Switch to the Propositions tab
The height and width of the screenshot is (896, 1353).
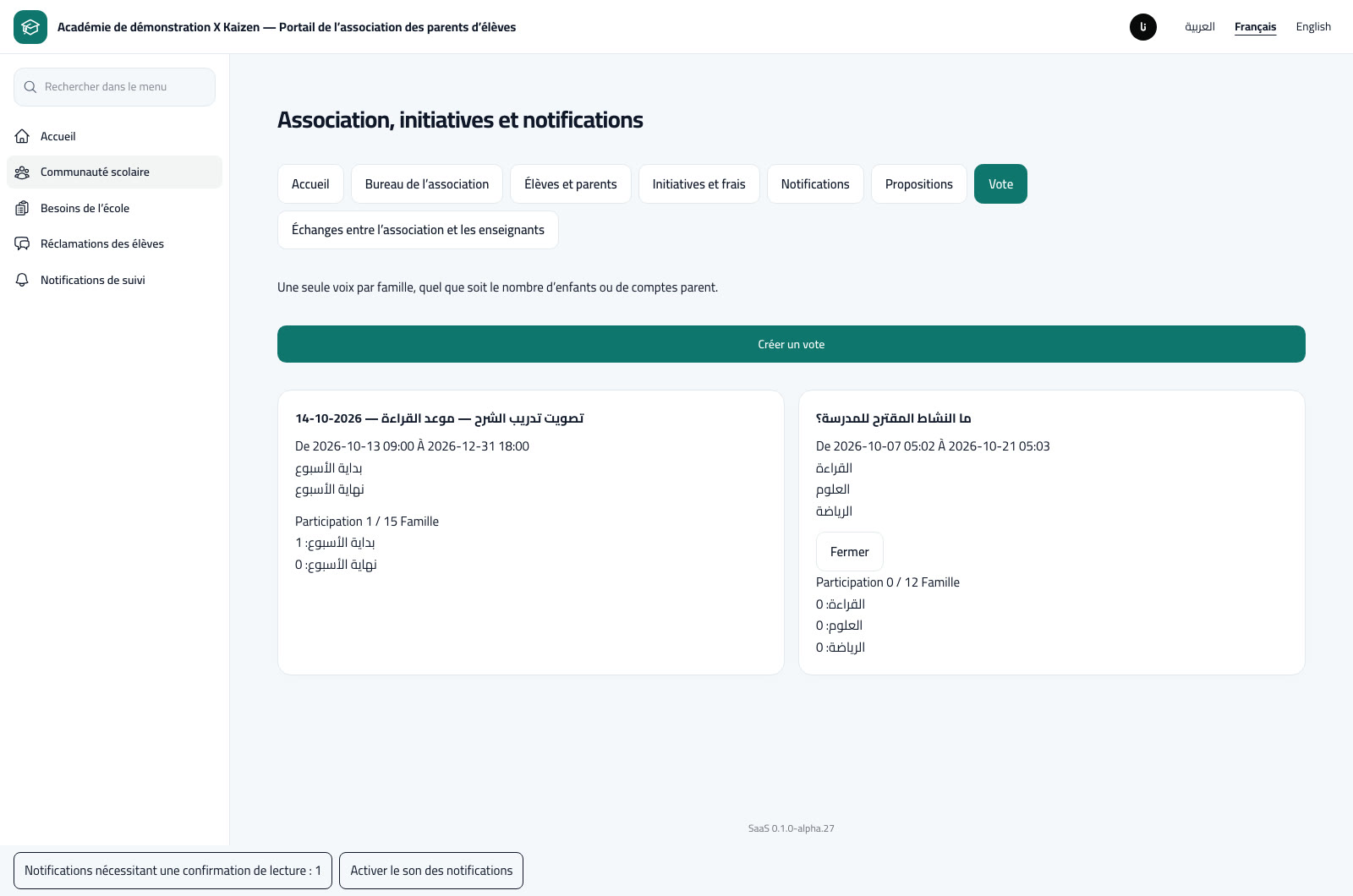(919, 184)
